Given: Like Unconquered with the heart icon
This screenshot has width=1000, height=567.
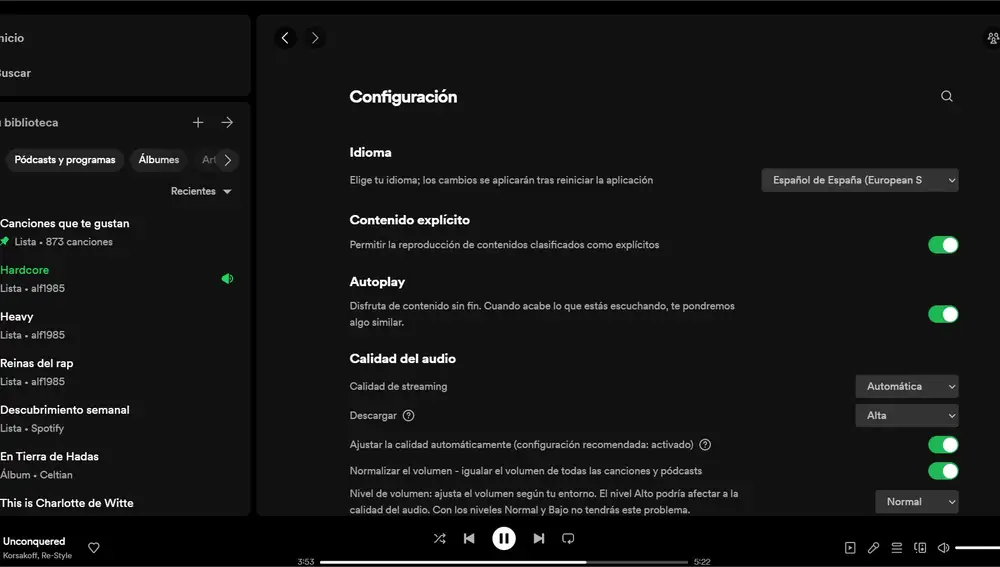Looking at the screenshot, I should pos(94,547).
